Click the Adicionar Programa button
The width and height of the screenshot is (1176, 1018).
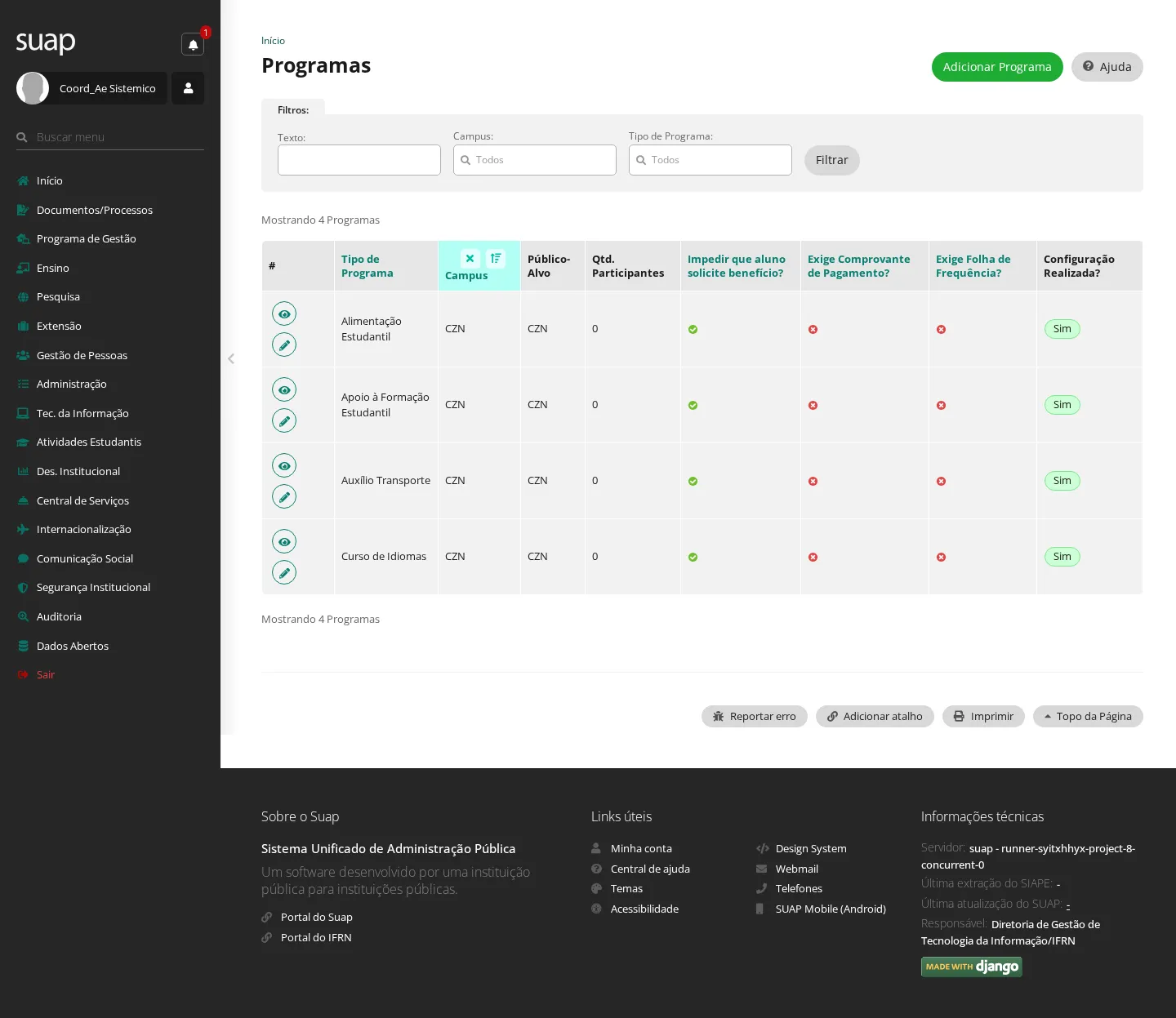997,67
